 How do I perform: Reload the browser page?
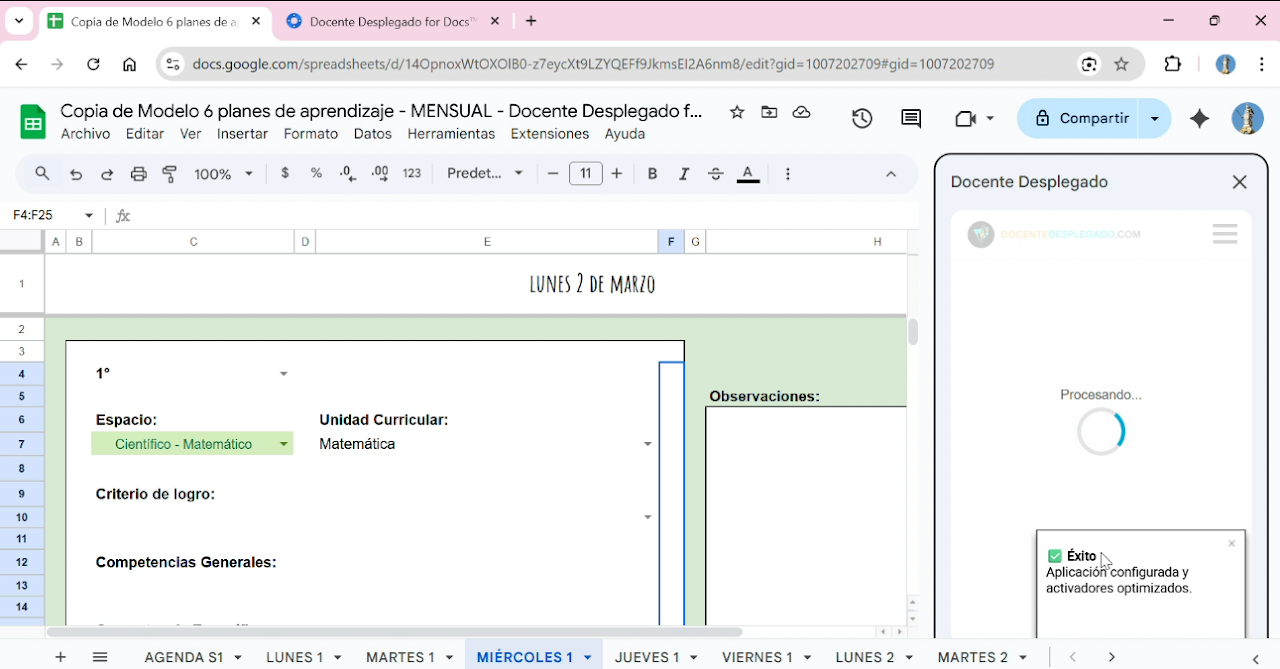click(x=93, y=64)
